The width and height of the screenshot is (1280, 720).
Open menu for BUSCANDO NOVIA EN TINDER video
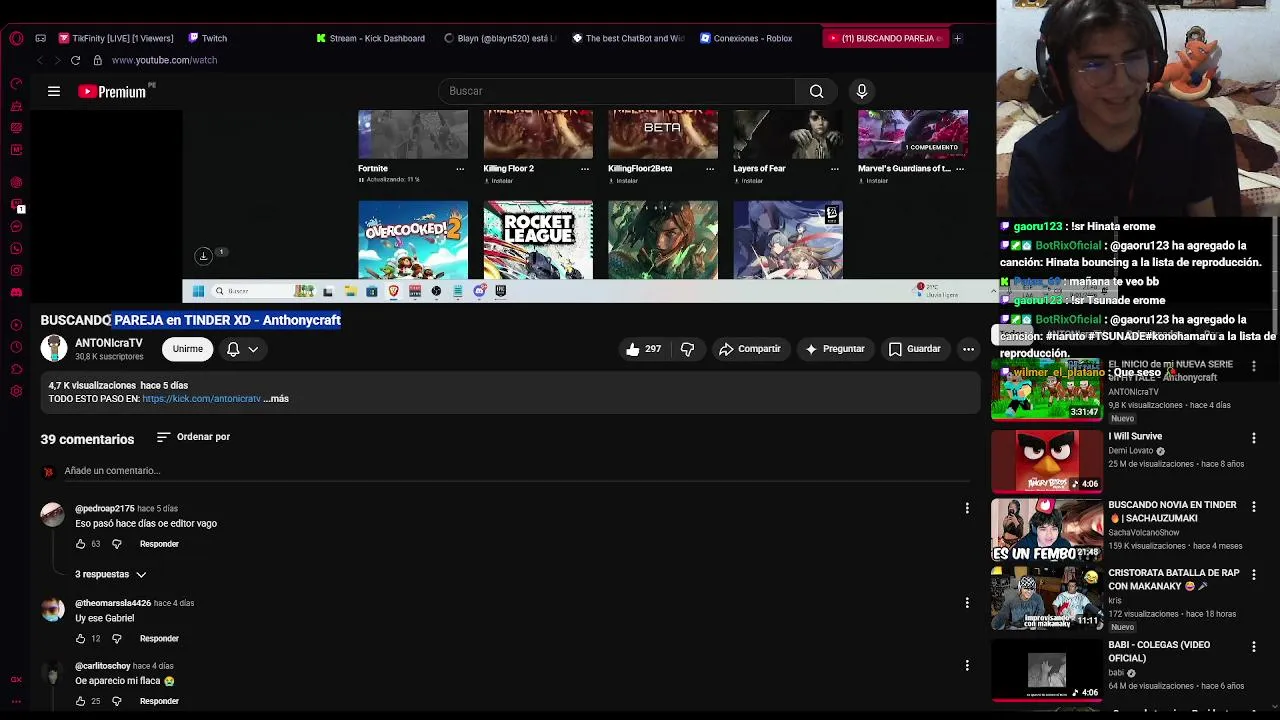point(1253,507)
